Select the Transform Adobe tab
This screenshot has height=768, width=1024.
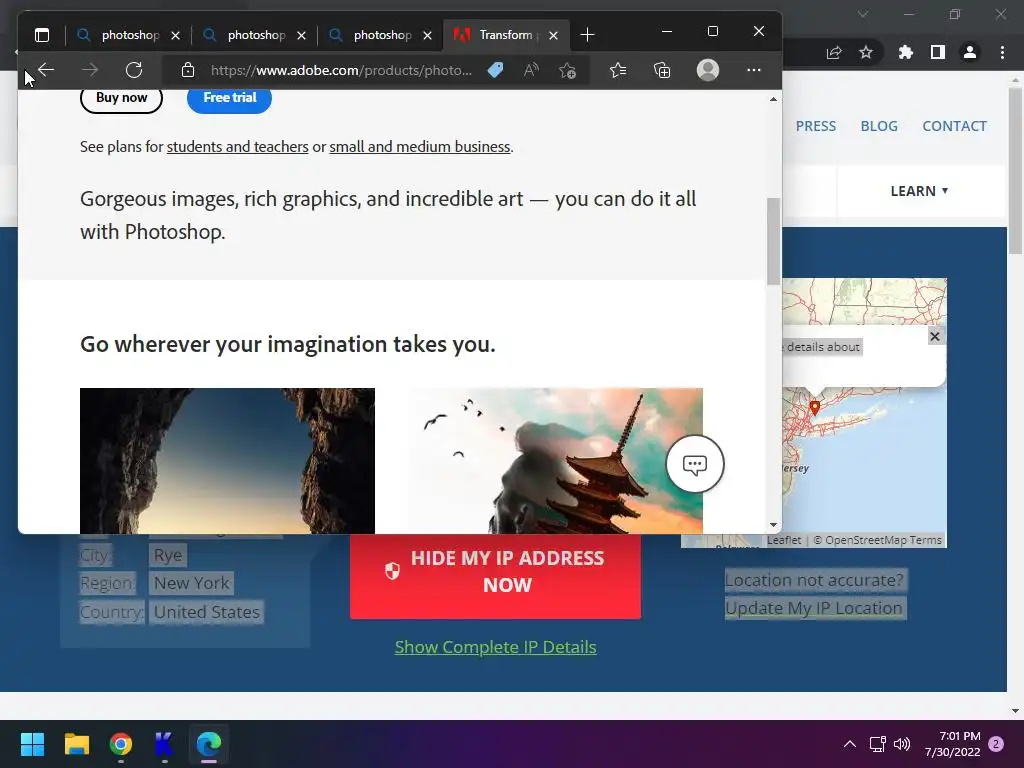pyautogui.click(x=505, y=35)
